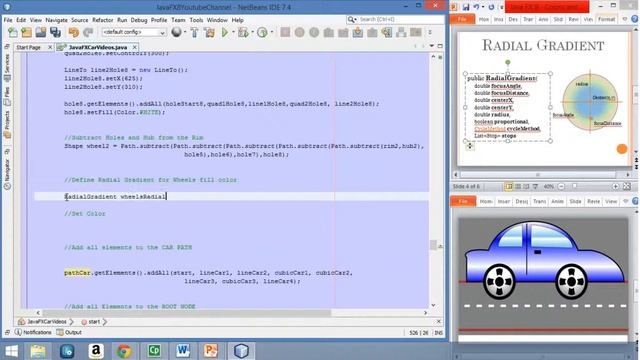Image resolution: width=640 pixels, height=360 pixels.
Task: Click the Clean and Build Project icon
Action: 209,32
